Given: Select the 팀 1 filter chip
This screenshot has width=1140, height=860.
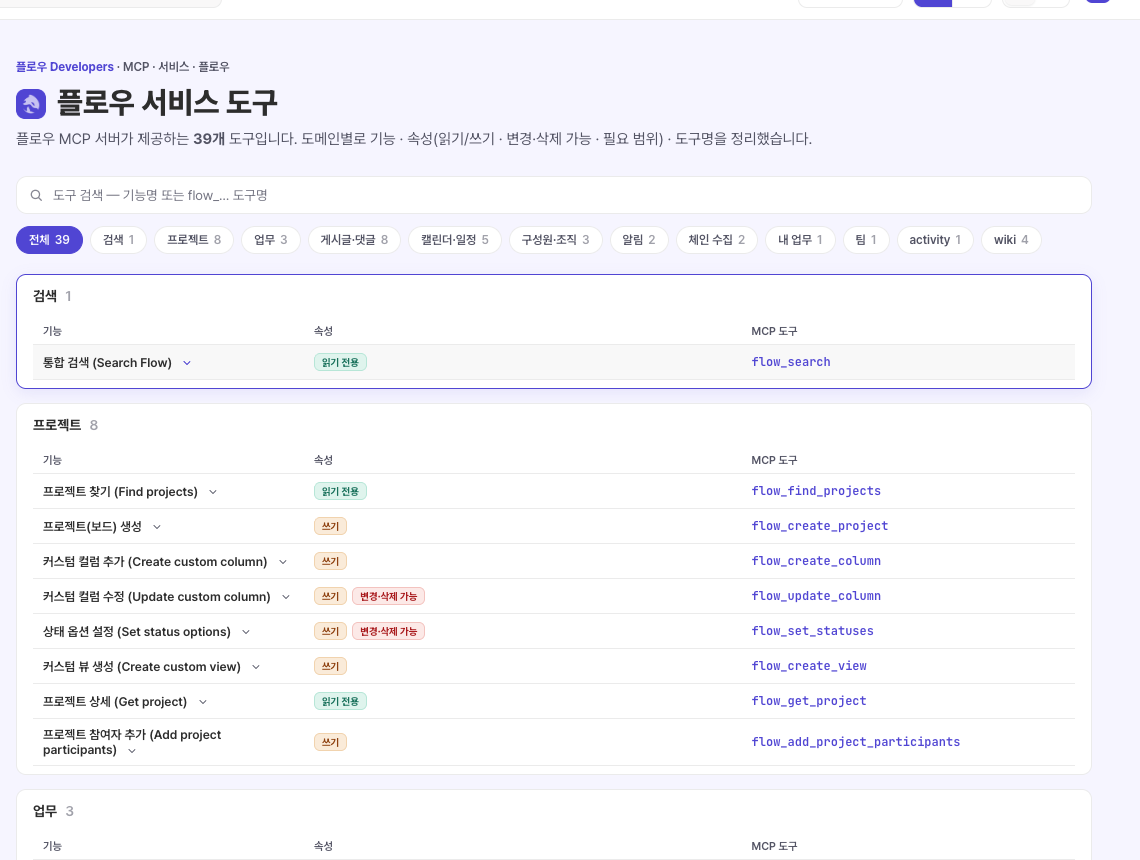Looking at the screenshot, I should [x=866, y=240].
